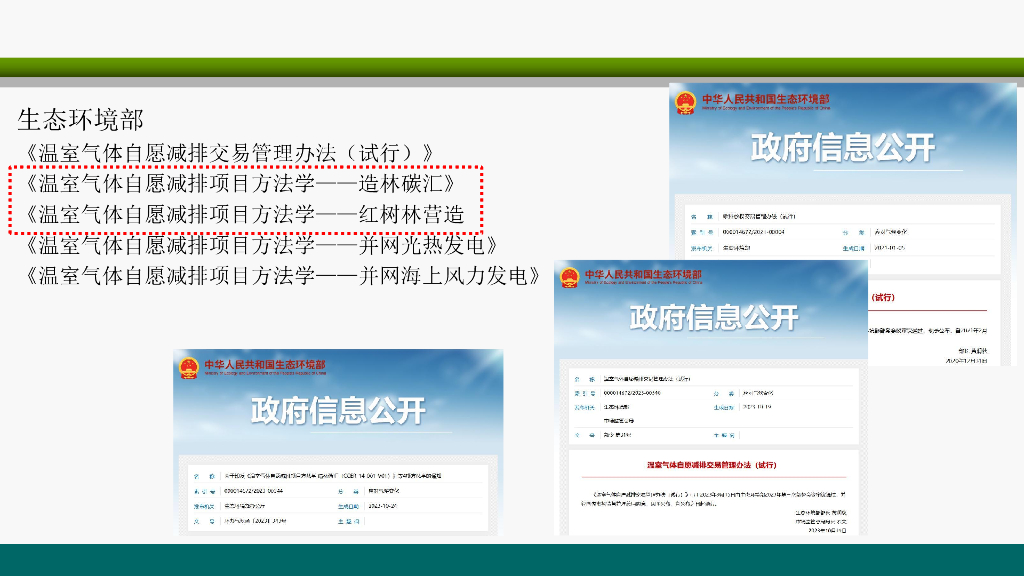
Task: Click the national emblem in the middle screenshot
Action: tap(569, 278)
